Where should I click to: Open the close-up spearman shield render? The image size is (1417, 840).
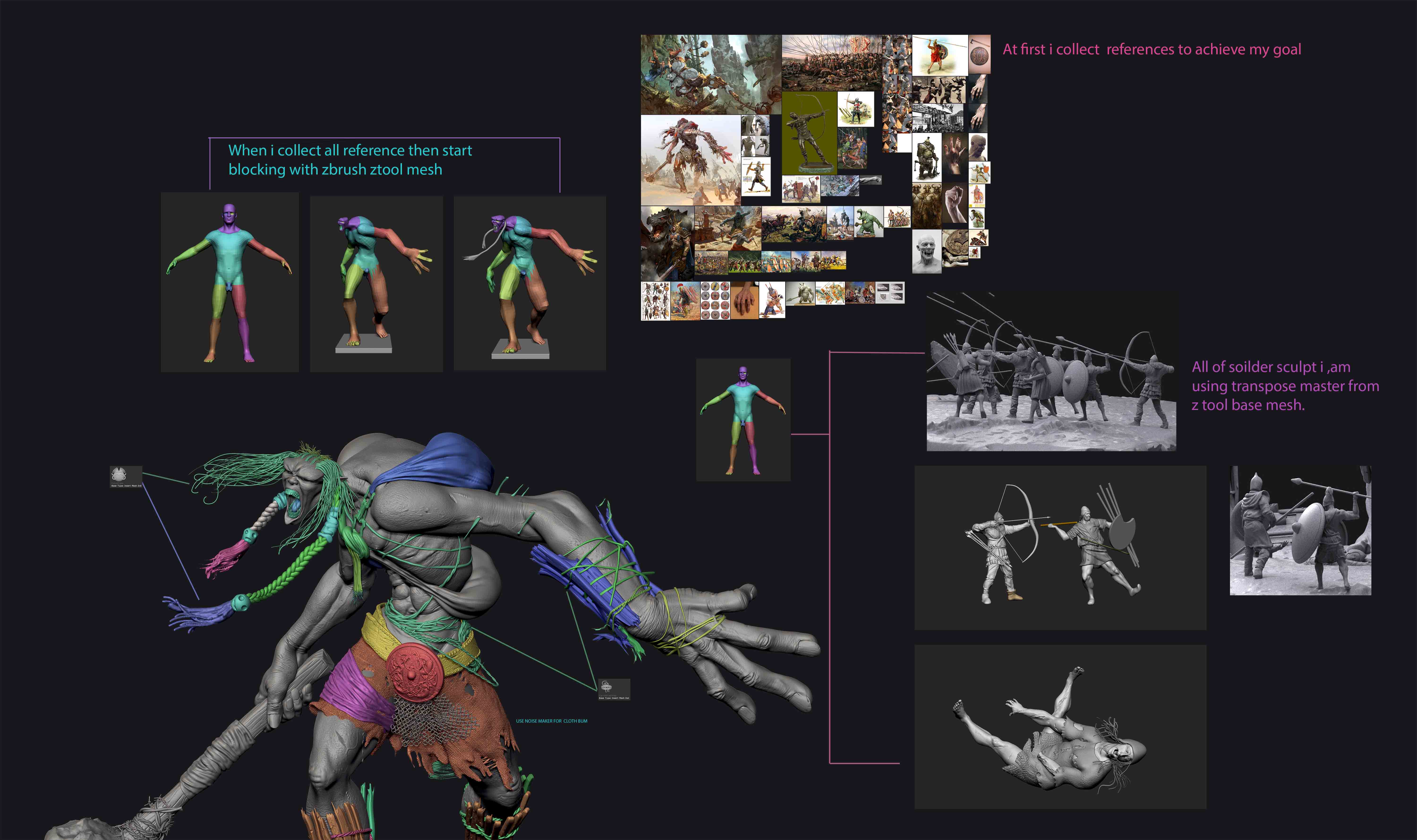click(1300, 530)
